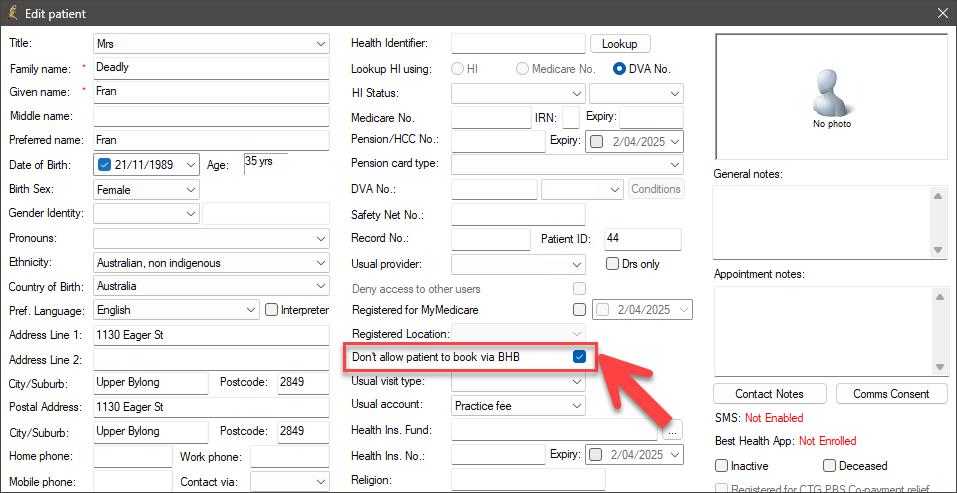Click the ellipsis button beside Health Ins. Fund
This screenshot has height=493, width=957.
[672, 430]
